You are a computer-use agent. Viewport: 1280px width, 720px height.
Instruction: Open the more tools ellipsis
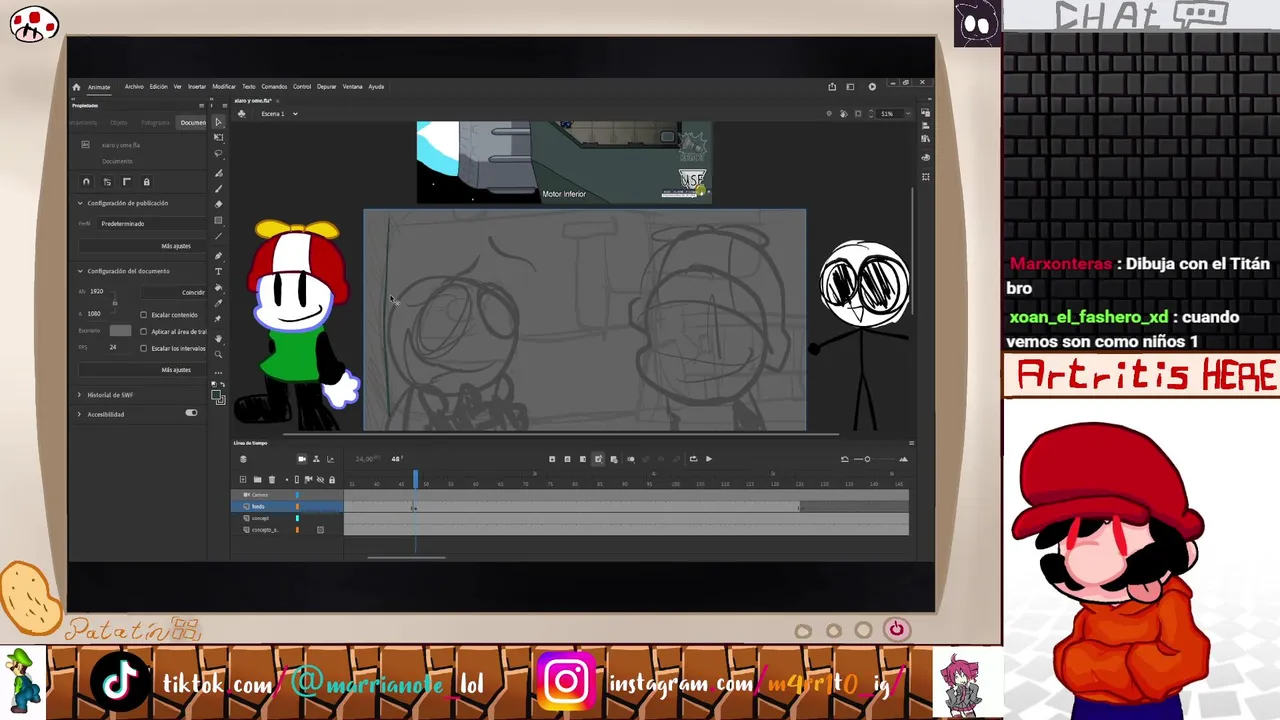(219, 371)
